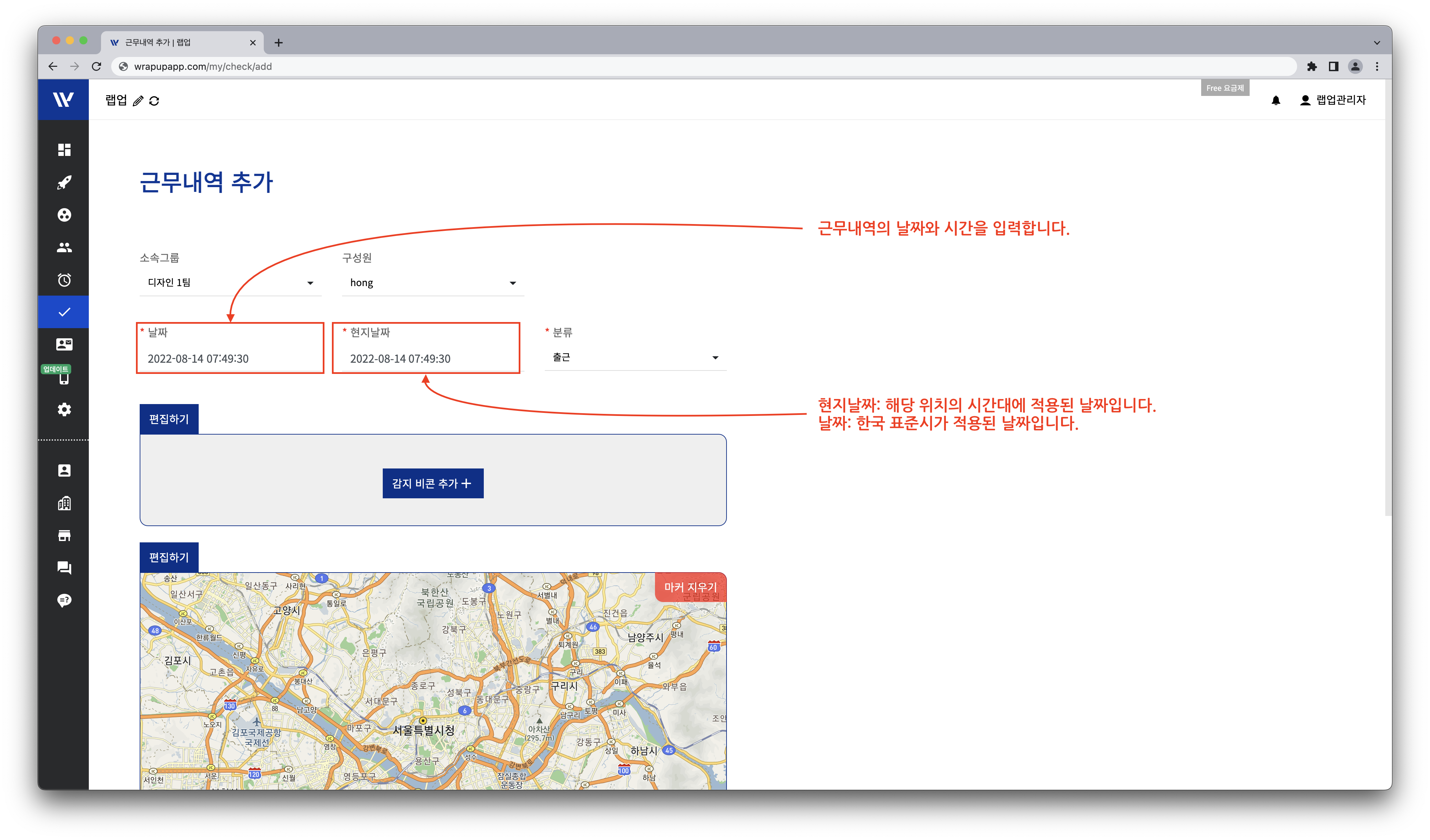Open the members people icon in sidebar

(64, 247)
